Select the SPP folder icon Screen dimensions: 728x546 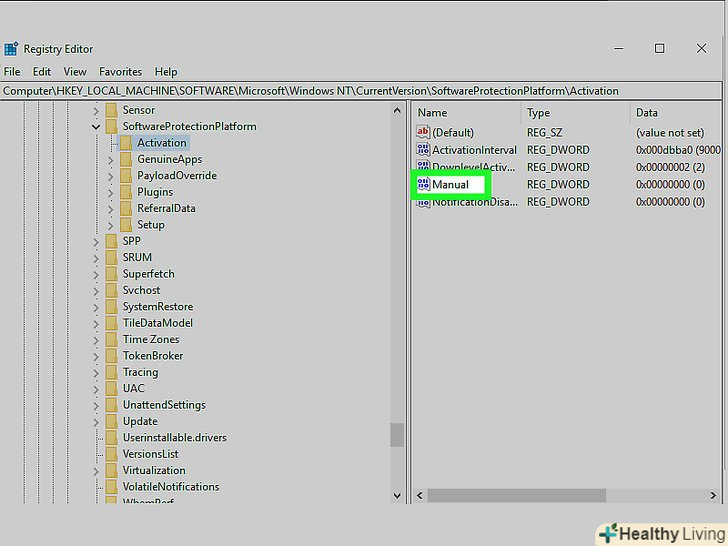111,241
